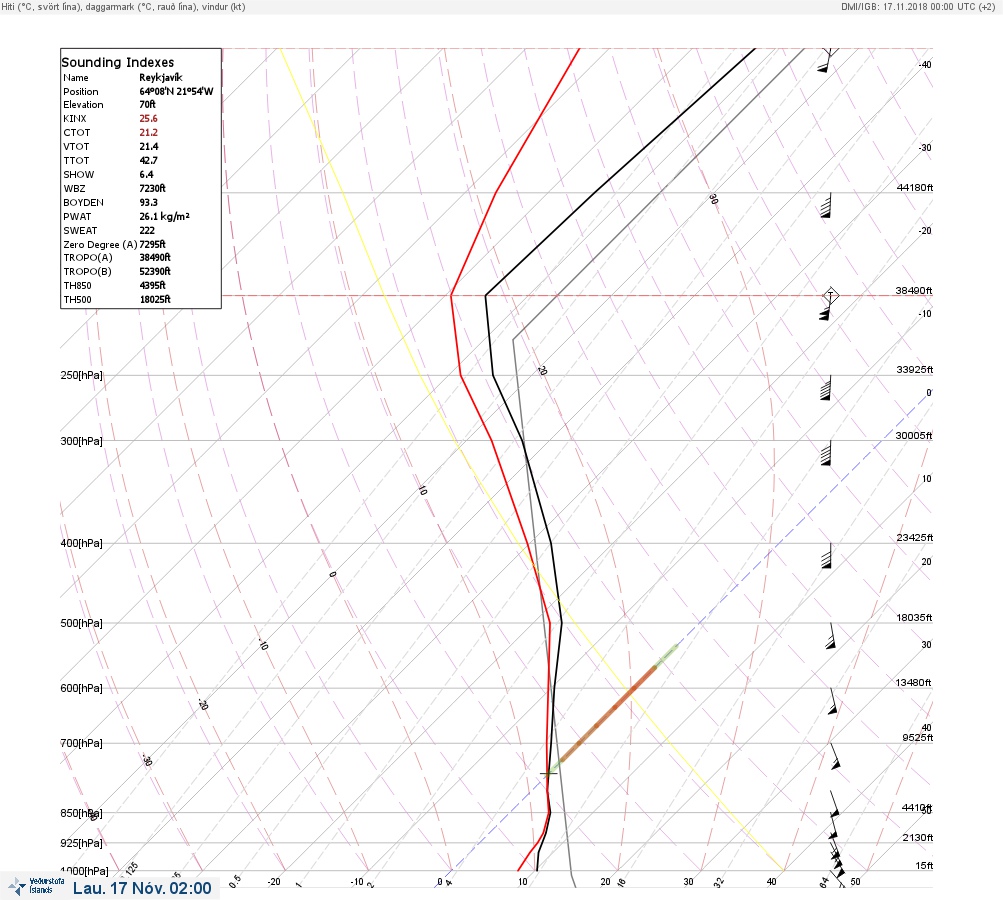Click the 'Zero Degree (A)' label
1003x900 pixels.
click(x=100, y=244)
